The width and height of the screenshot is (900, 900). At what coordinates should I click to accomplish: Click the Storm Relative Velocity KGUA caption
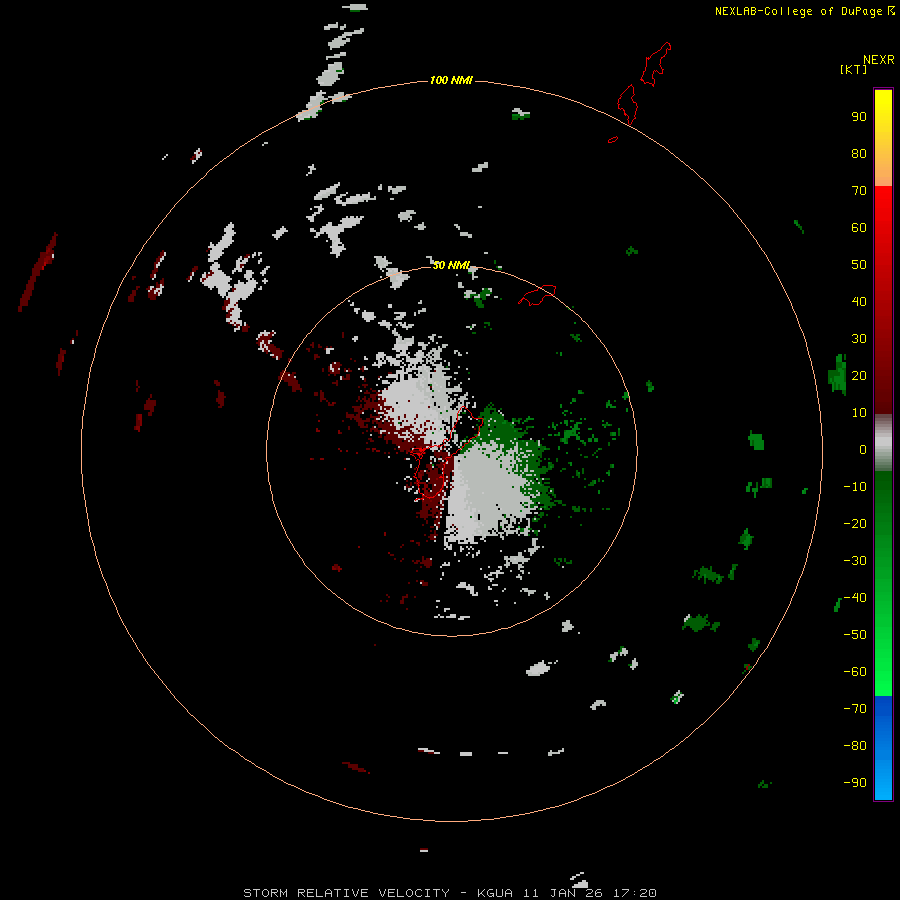[450, 893]
